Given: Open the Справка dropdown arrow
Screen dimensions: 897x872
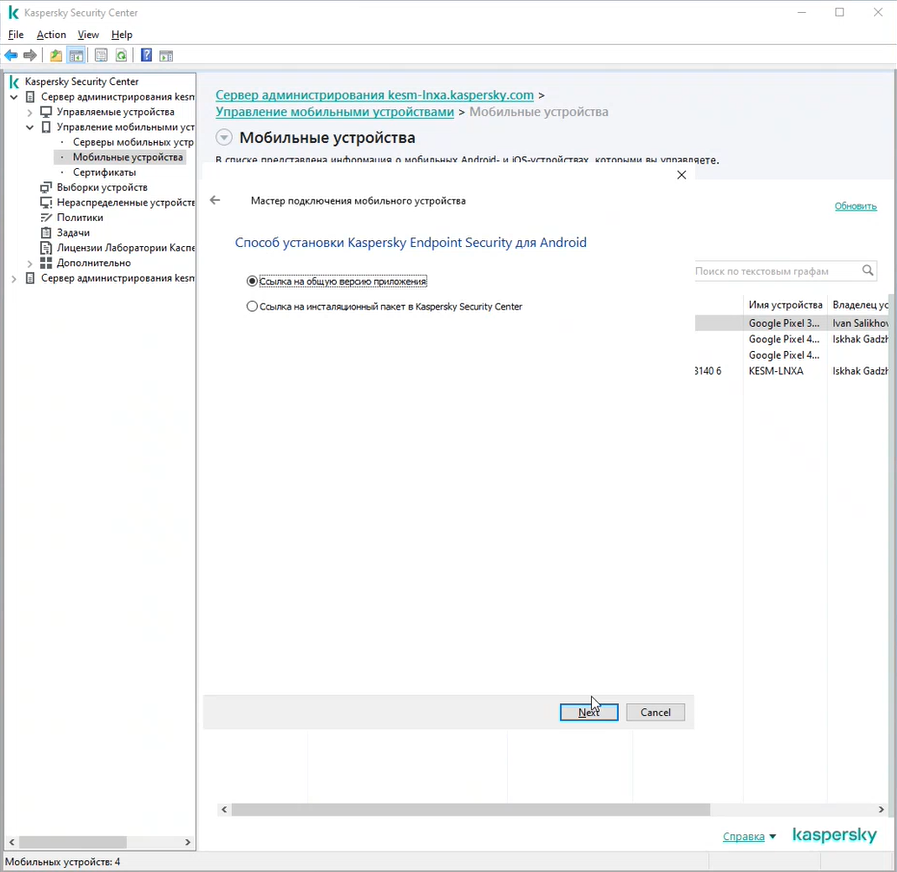Looking at the screenshot, I should pyautogui.click(x=772, y=837).
